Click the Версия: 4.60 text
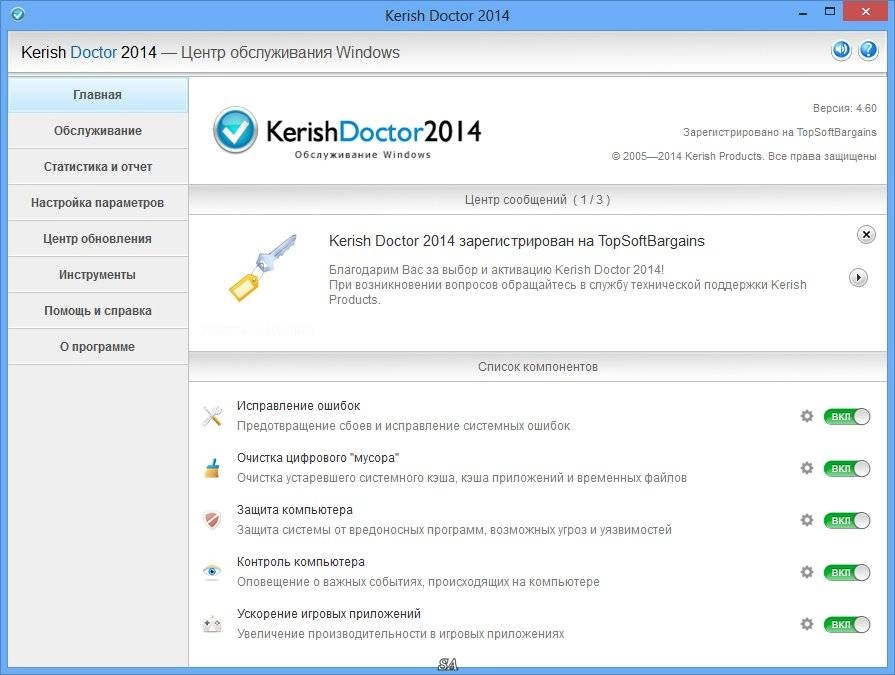 tap(844, 108)
